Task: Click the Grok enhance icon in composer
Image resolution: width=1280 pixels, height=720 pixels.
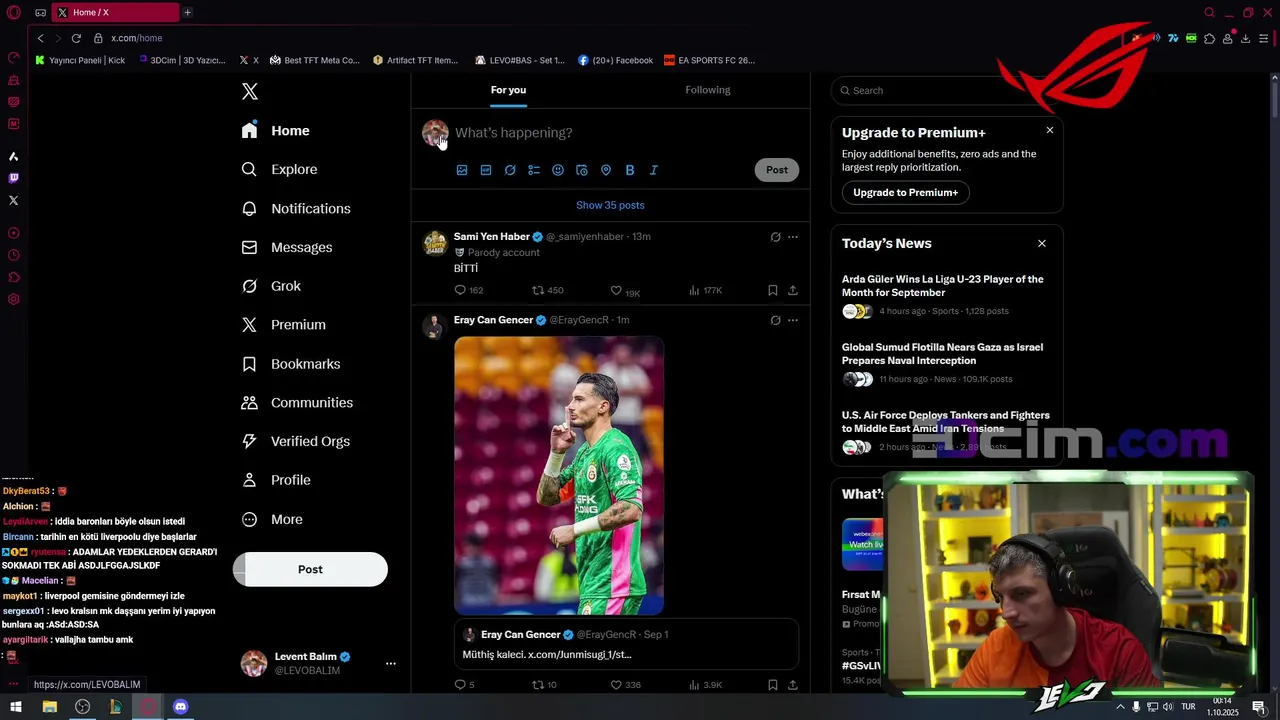Action: pos(510,170)
